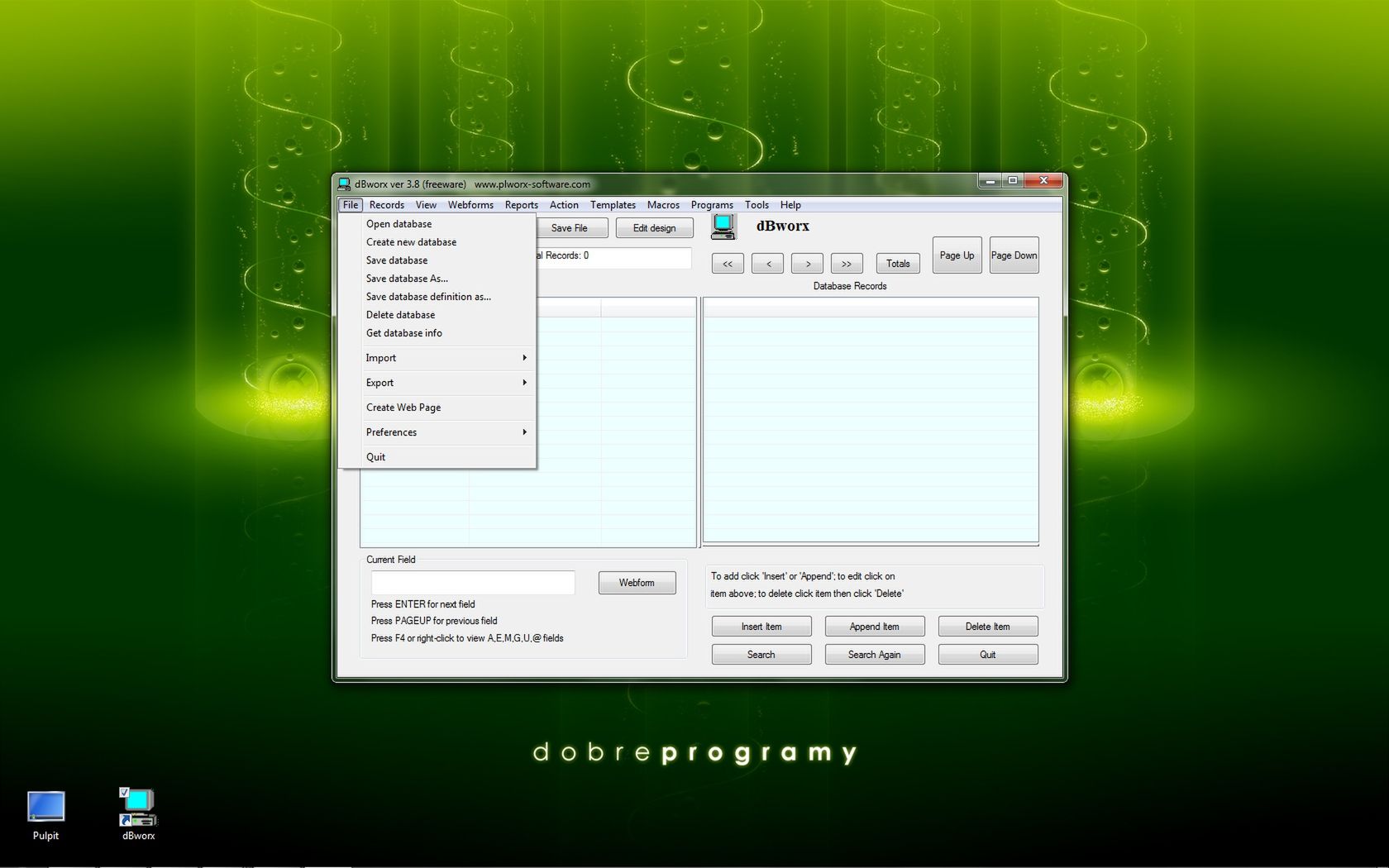
Task: Open the Webforms menu
Action: 470,205
